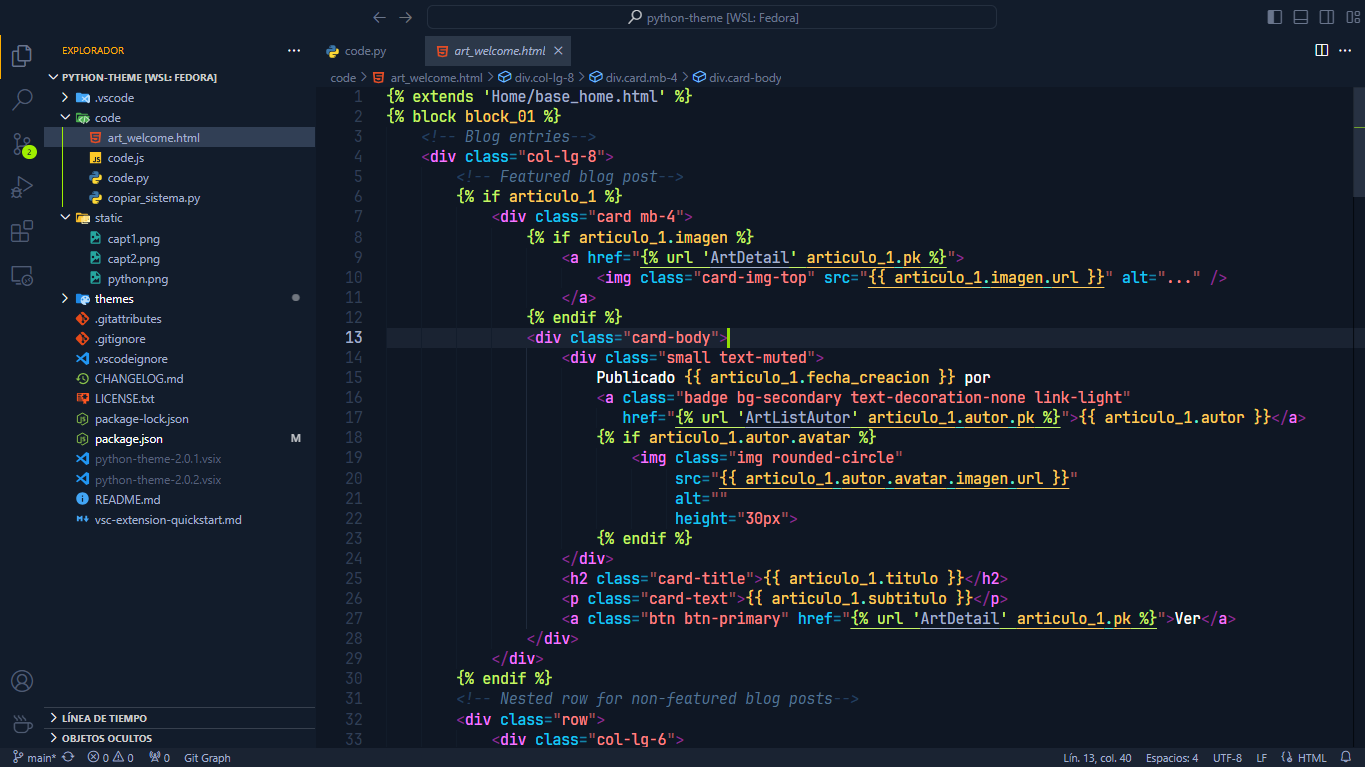Viewport: 1365px width, 767px height.
Task: Customize layout from the title bar icon
Action: [1352, 17]
